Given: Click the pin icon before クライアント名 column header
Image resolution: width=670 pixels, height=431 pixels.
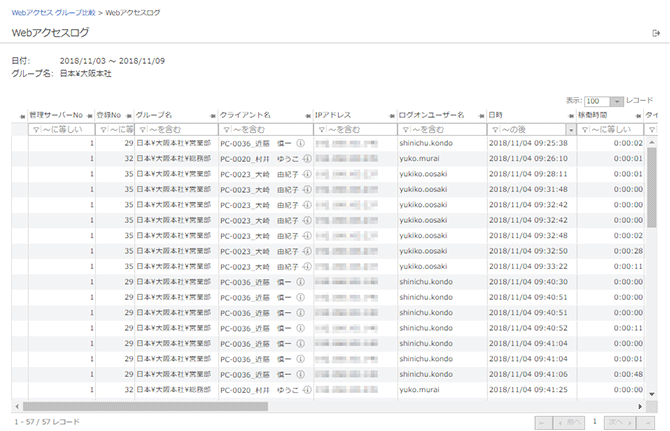Looking at the screenshot, I should coord(213,116).
